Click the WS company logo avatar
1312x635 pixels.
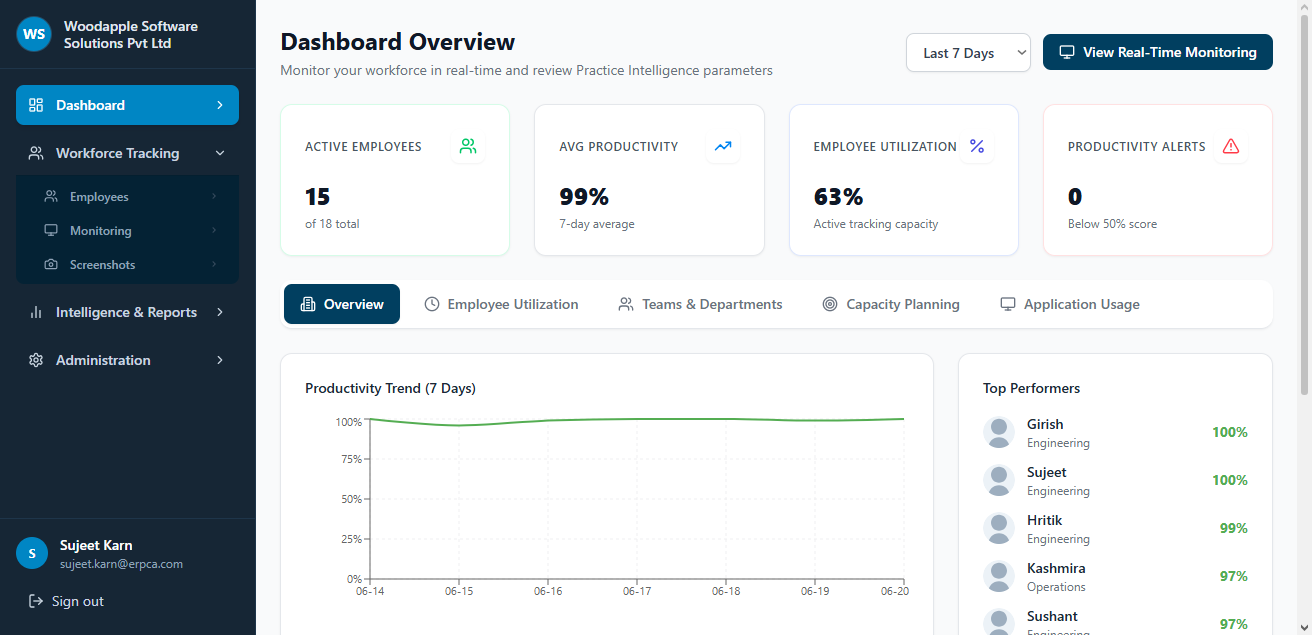click(34, 34)
